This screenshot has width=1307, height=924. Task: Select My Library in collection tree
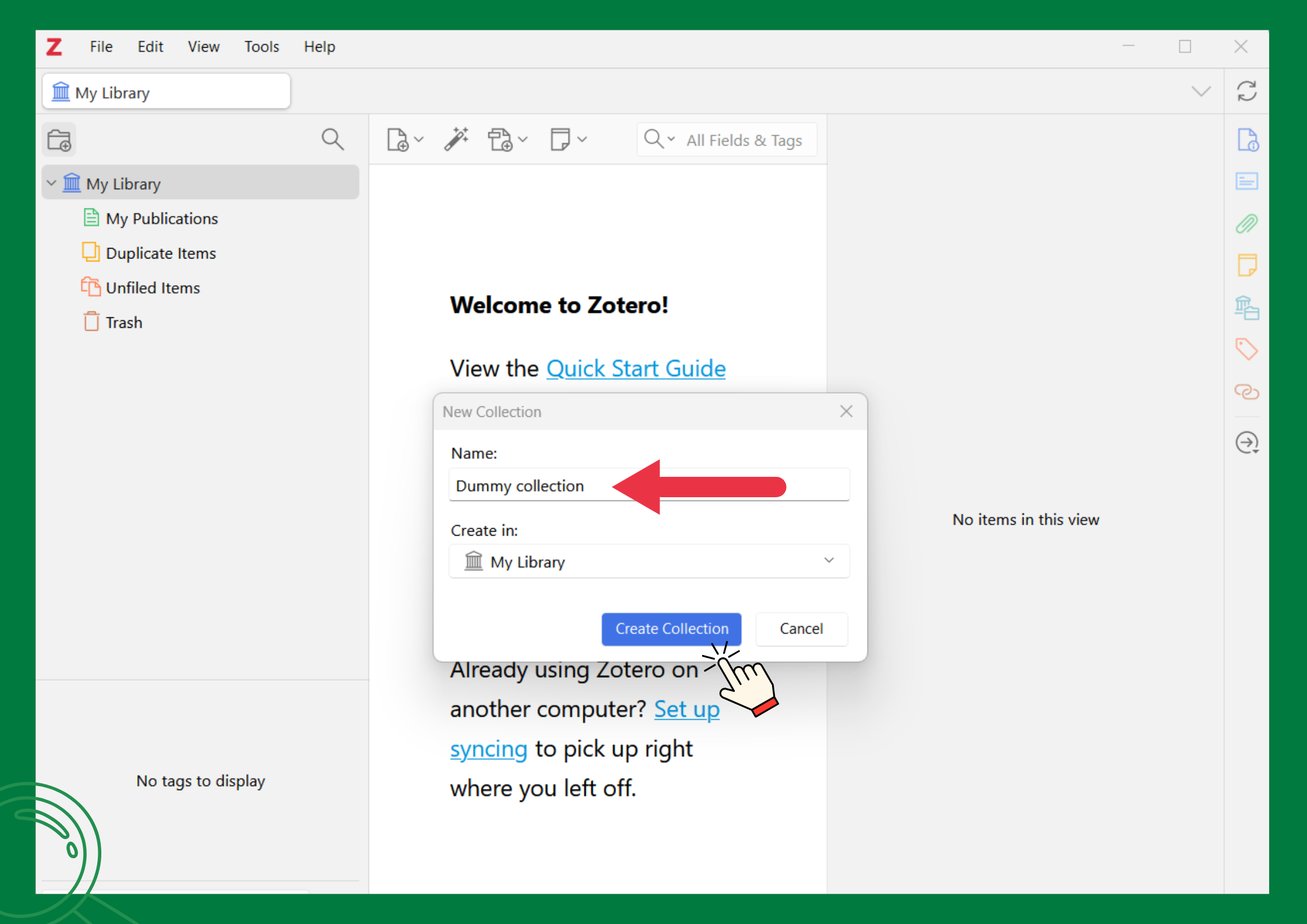point(200,183)
